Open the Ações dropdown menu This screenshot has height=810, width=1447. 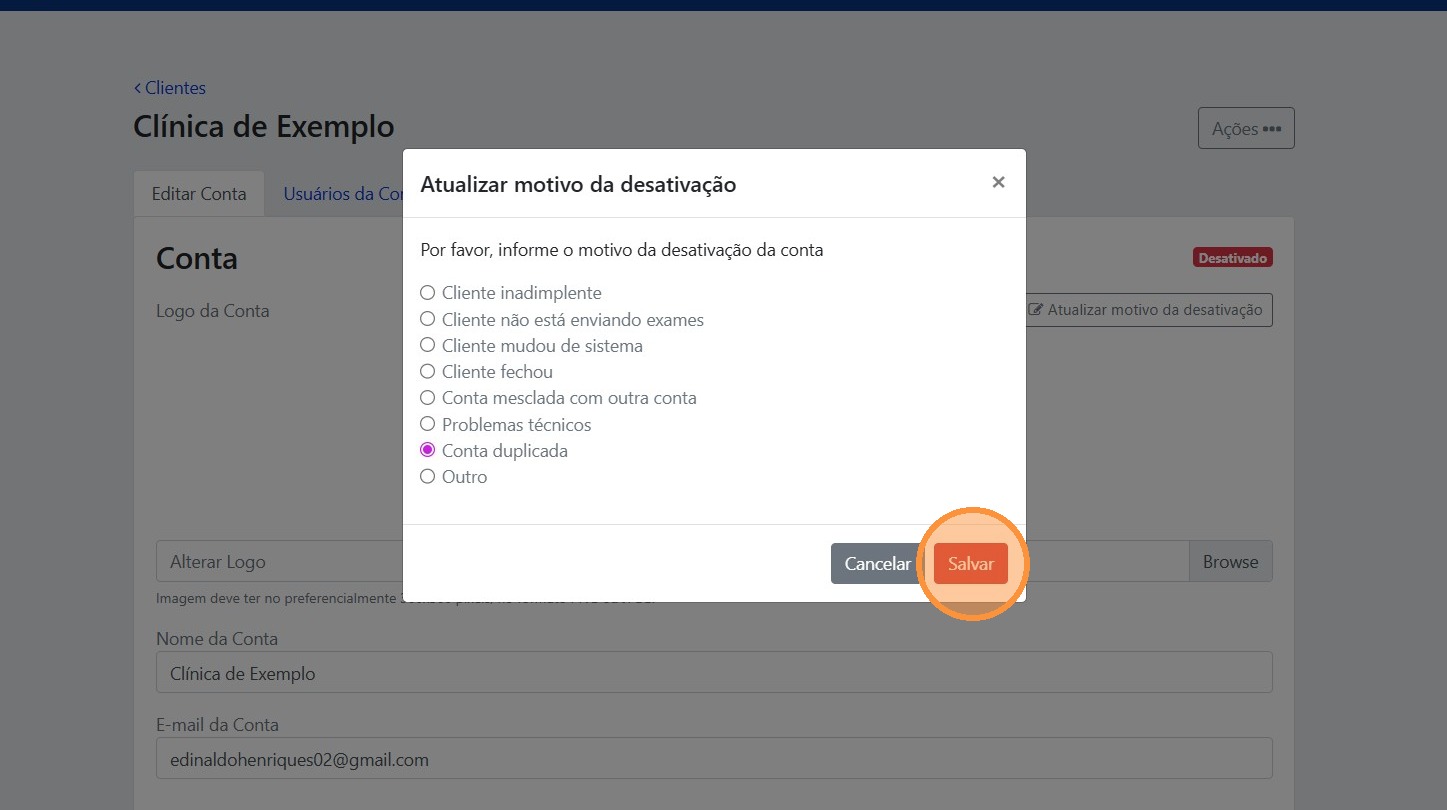pyautogui.click(x=1245, y=129)
